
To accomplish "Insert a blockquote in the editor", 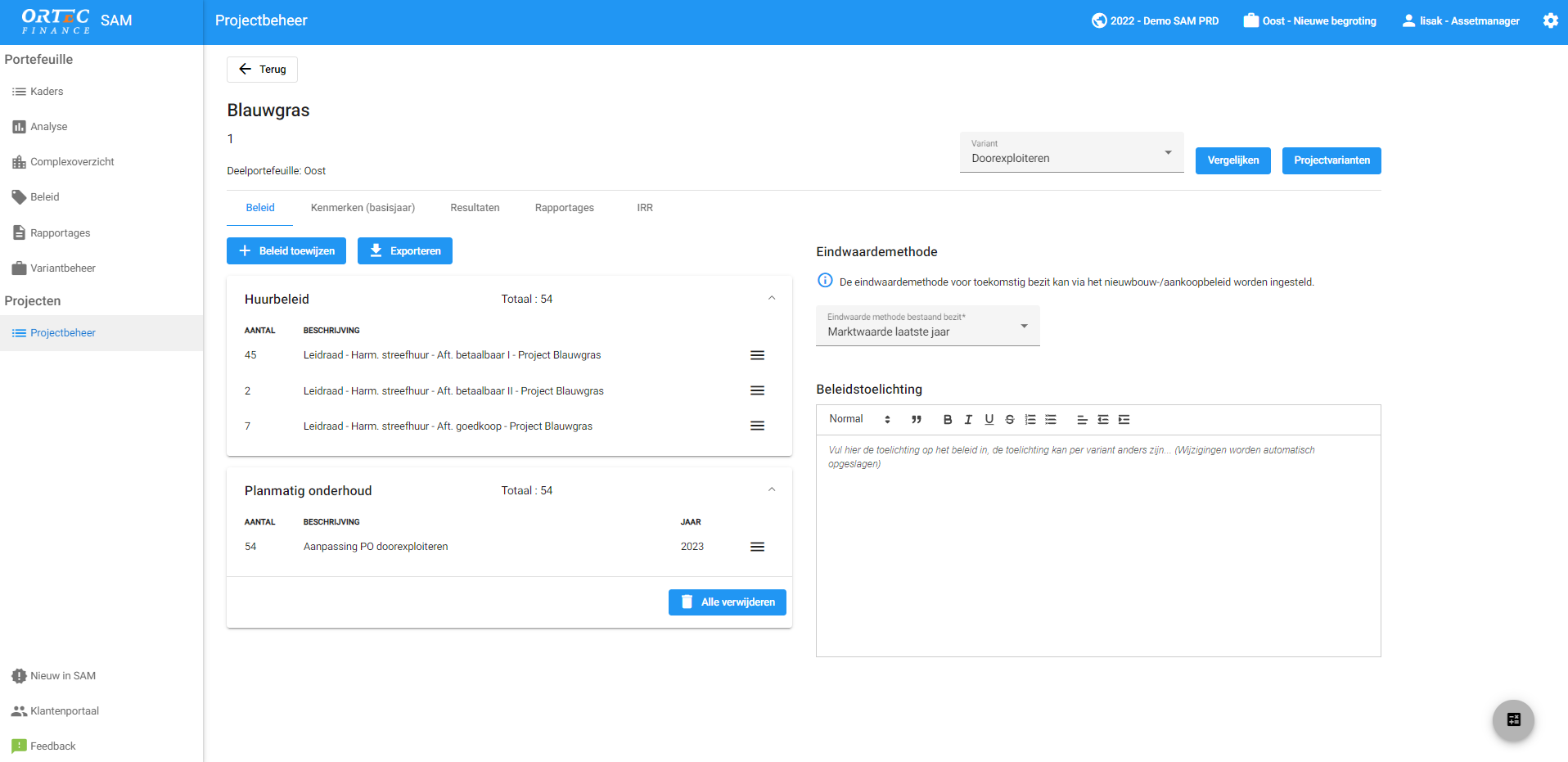I will pos(917,420).
